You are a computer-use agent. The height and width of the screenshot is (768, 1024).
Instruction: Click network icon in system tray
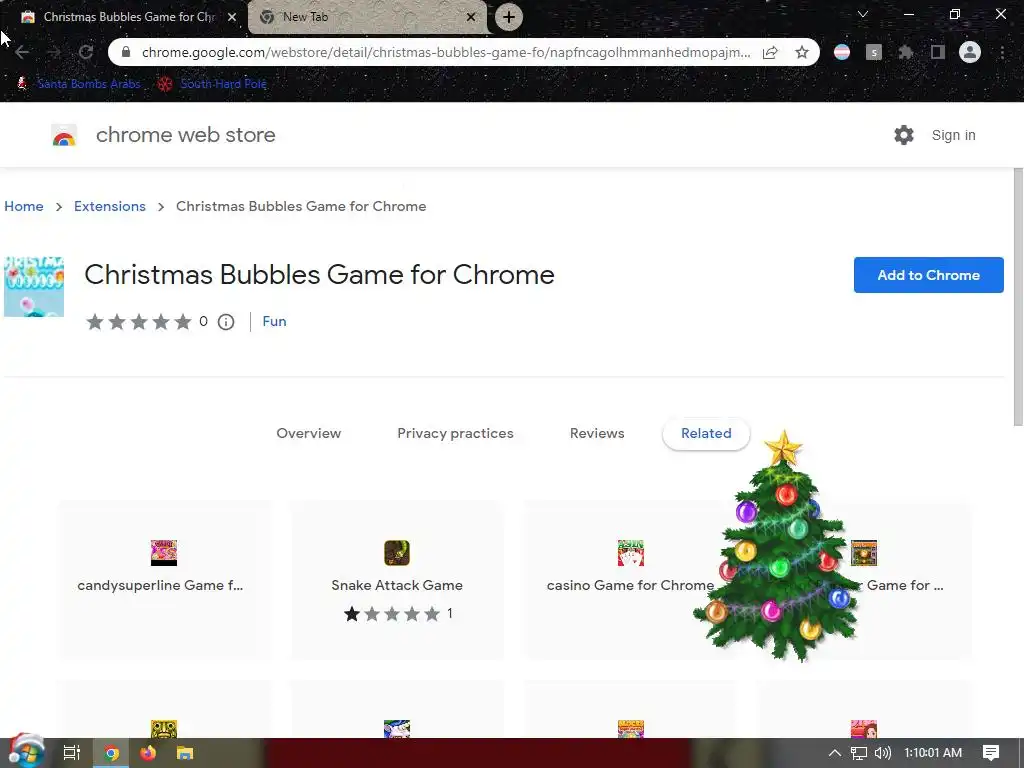click(x=859, y=753)
